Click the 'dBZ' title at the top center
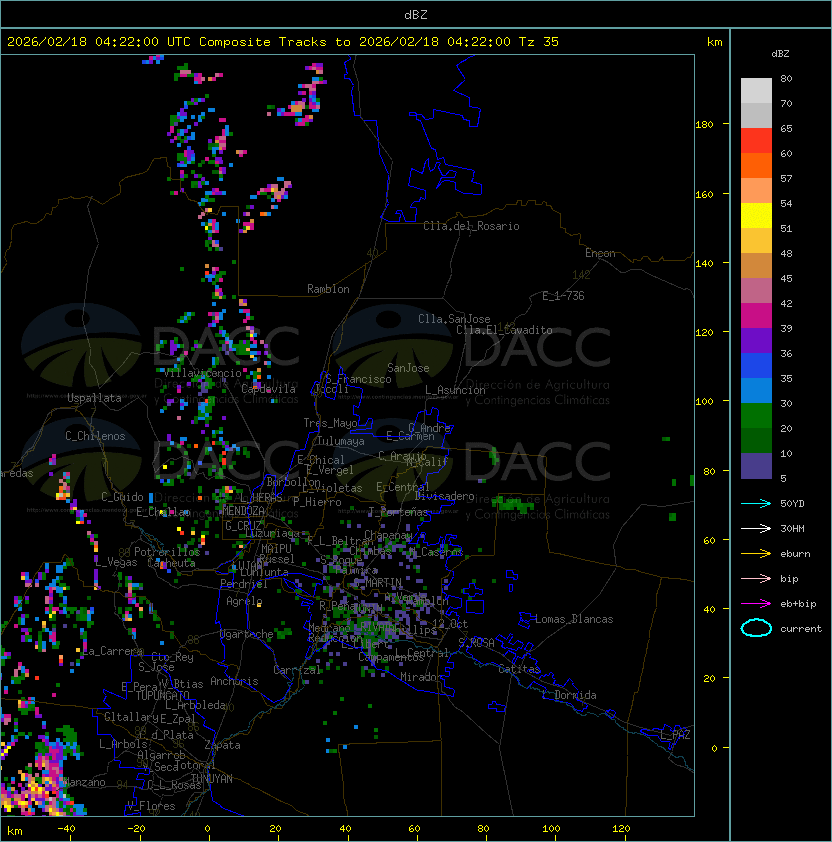This screenshot has height=842, width=832. click(416, 14)
